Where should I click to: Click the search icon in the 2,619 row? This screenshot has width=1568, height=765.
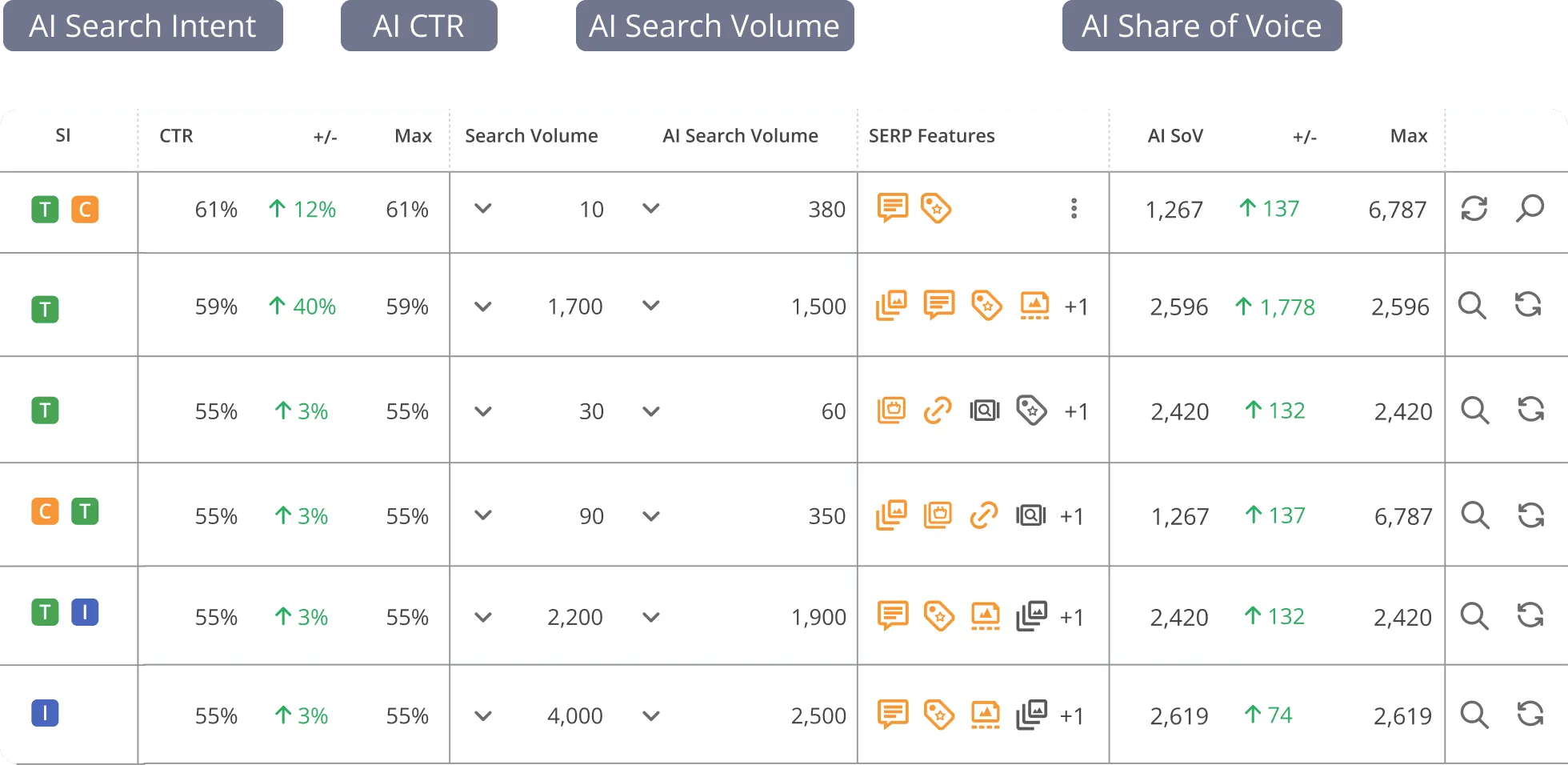(1474, 715)
